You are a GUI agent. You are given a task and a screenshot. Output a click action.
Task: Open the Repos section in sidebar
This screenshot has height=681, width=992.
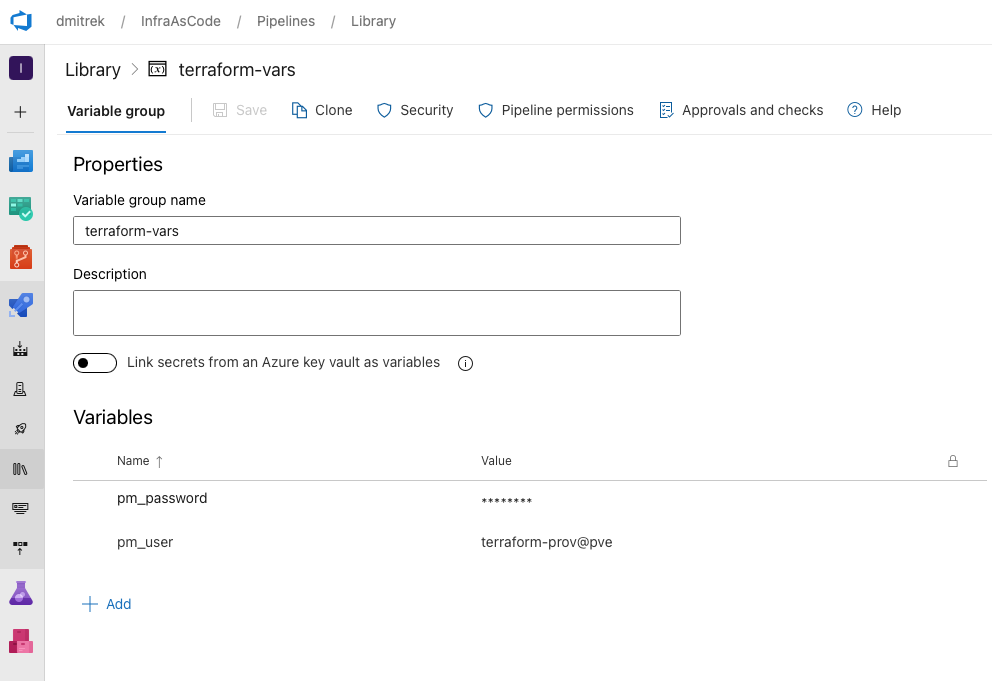21,257
